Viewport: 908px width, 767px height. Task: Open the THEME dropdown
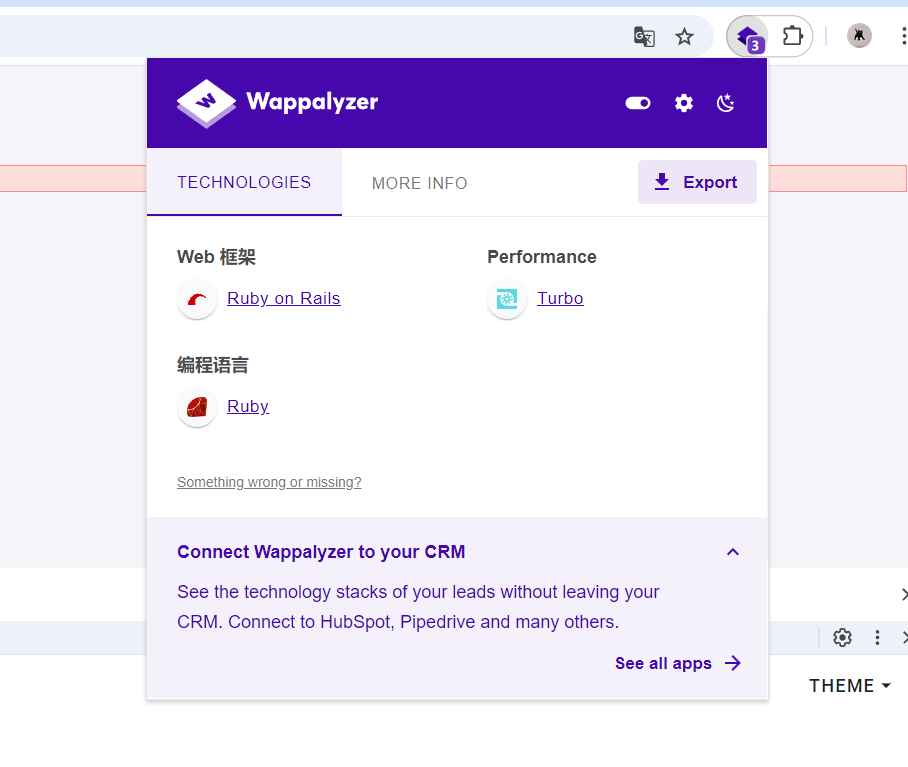(850, 685)
